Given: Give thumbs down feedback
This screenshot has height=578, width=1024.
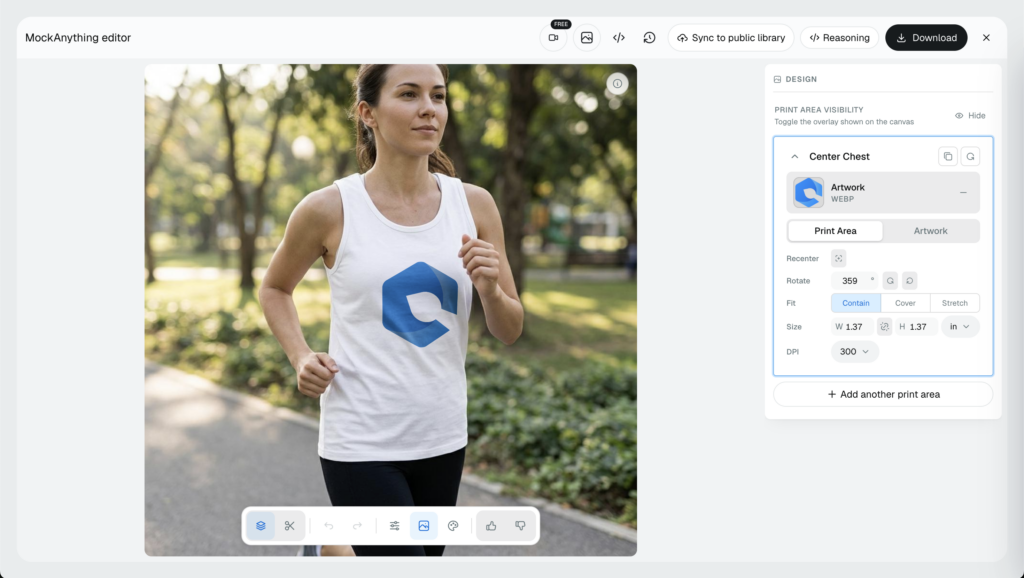Looking at the screenshot, I should click(x=520, y=526).
